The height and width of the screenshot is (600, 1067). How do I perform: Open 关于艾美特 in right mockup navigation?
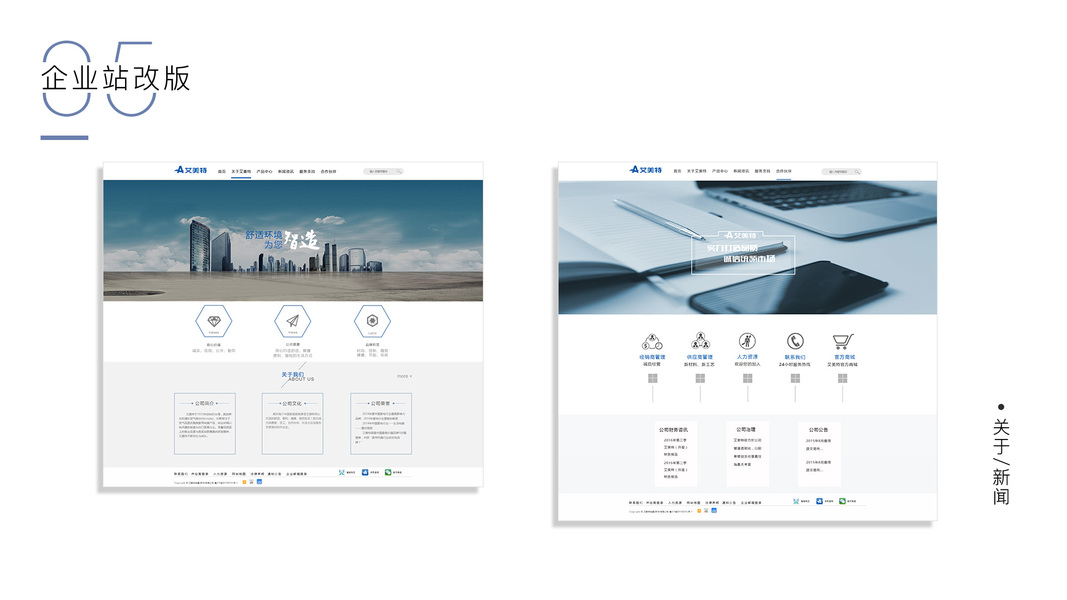(x=696, y=171)
